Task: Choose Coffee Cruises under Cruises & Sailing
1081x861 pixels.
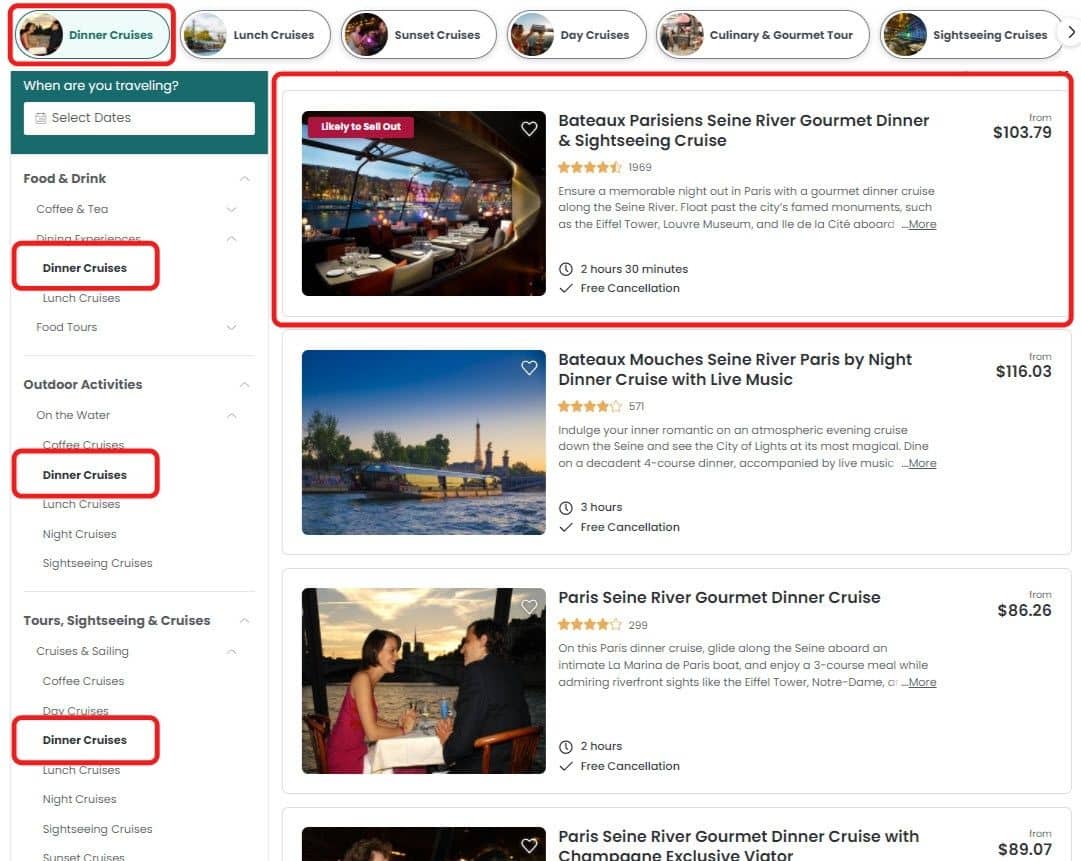Action: click(83, 681)
